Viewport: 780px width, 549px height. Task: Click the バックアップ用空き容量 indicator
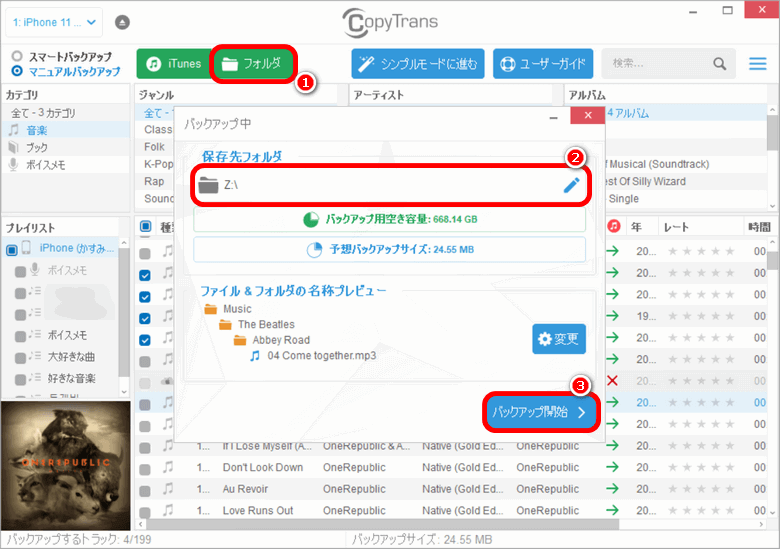click(390, 219)
